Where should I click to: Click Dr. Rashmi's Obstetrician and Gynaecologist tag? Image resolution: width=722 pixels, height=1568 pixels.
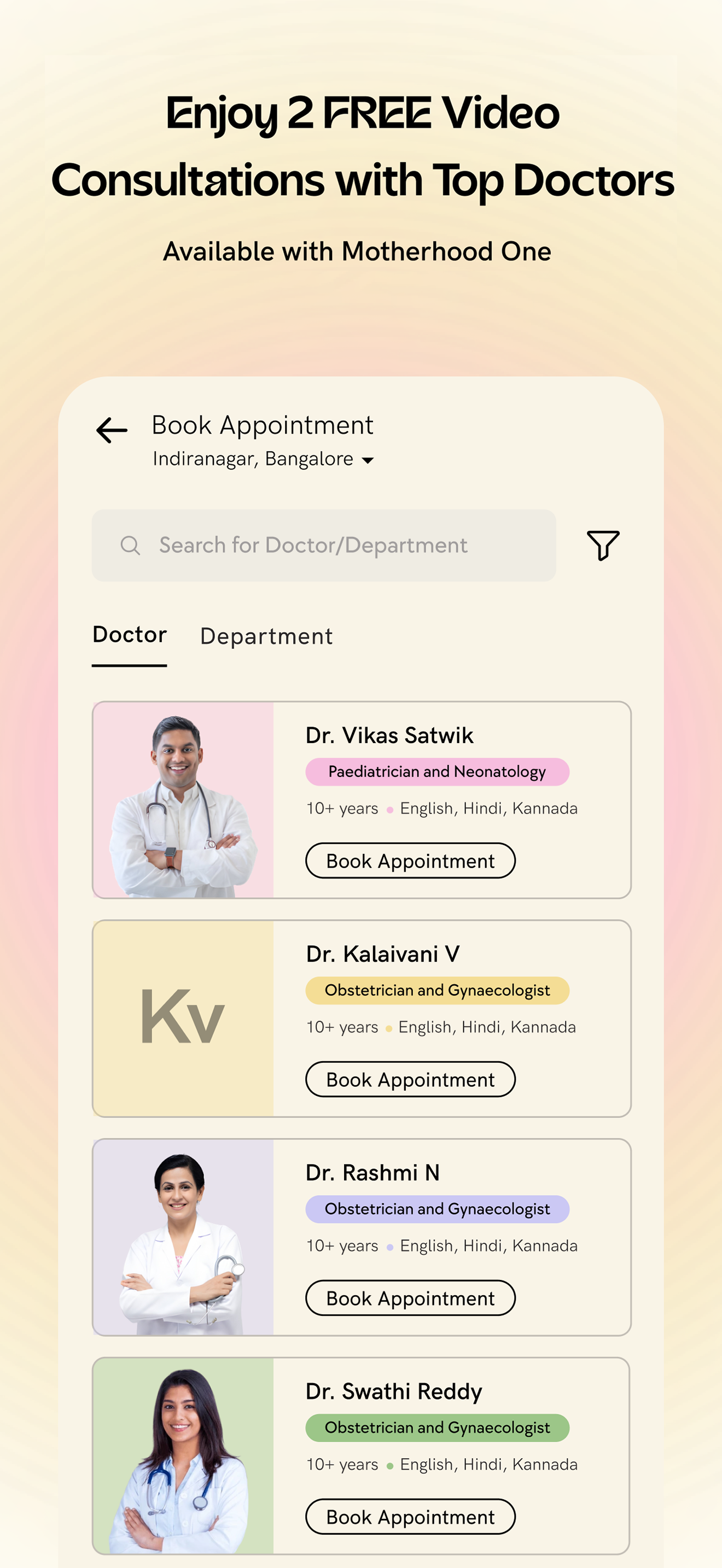pyautogui.click(x=437, y=1209)
